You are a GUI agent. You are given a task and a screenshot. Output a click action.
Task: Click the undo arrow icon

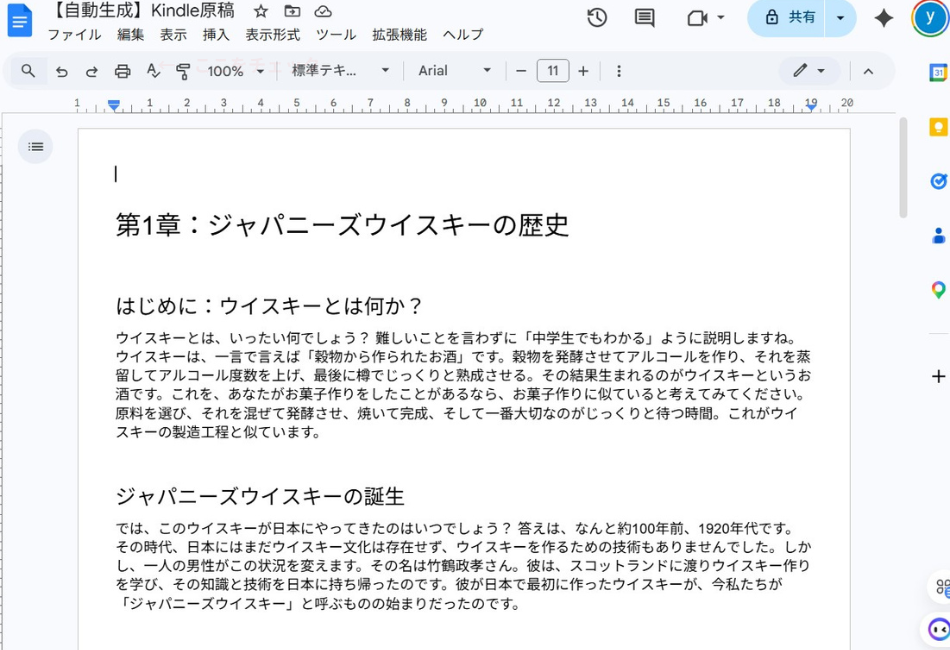pos(62,71)
